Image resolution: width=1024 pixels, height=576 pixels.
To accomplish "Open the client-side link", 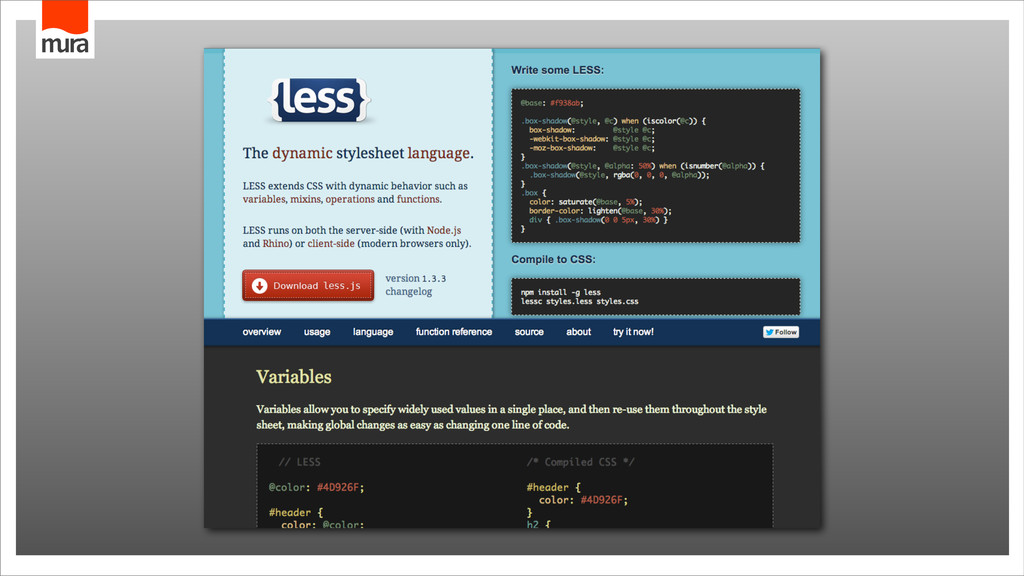I will click(331, 244).
